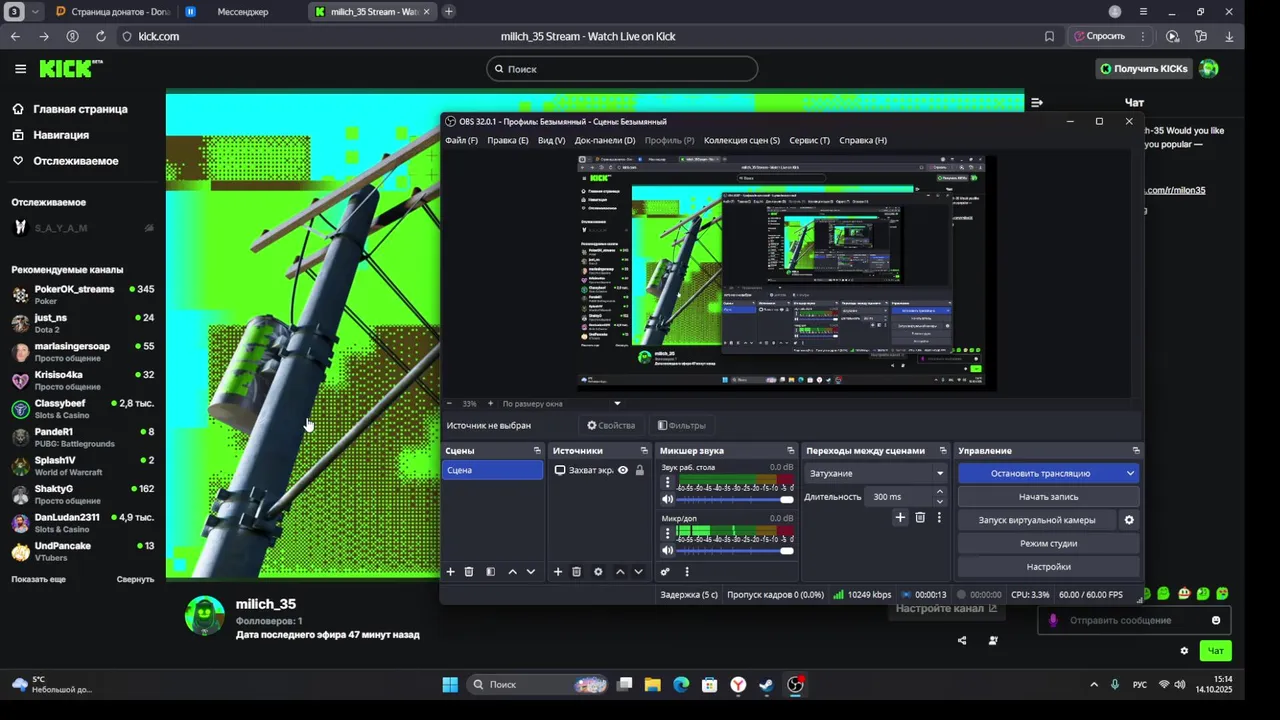Open emoji picker in chat box
1280x720 pixels.
(1216, 620)
